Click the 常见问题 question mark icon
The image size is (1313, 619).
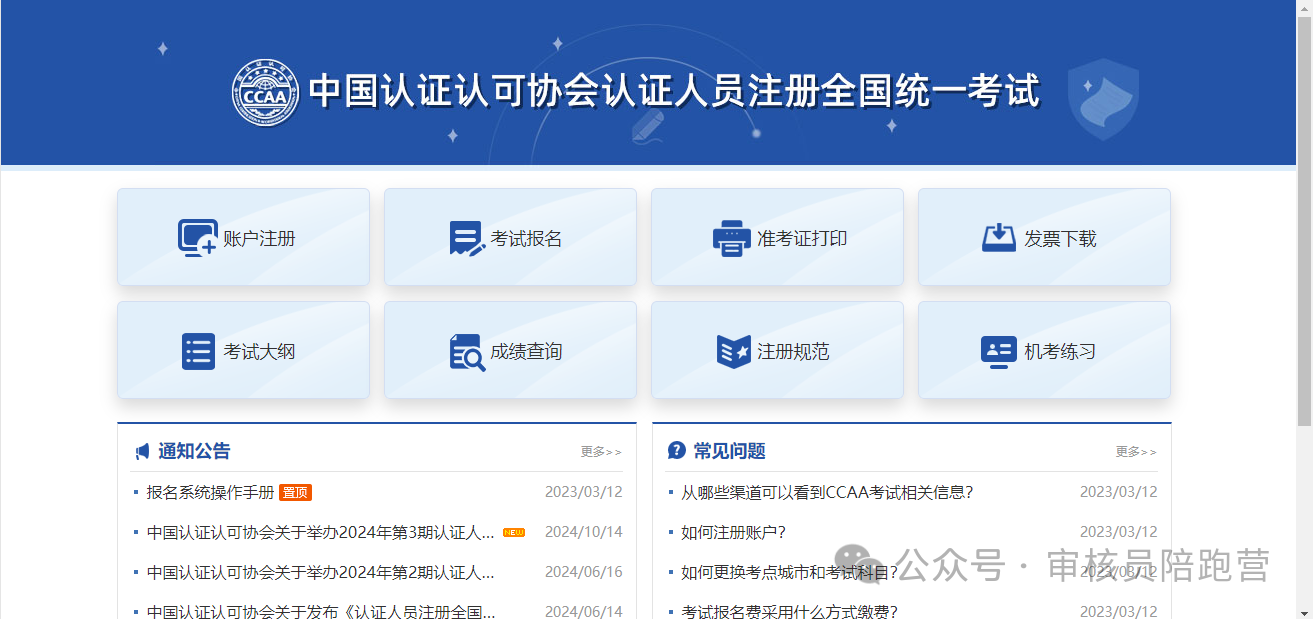[677, 451]
